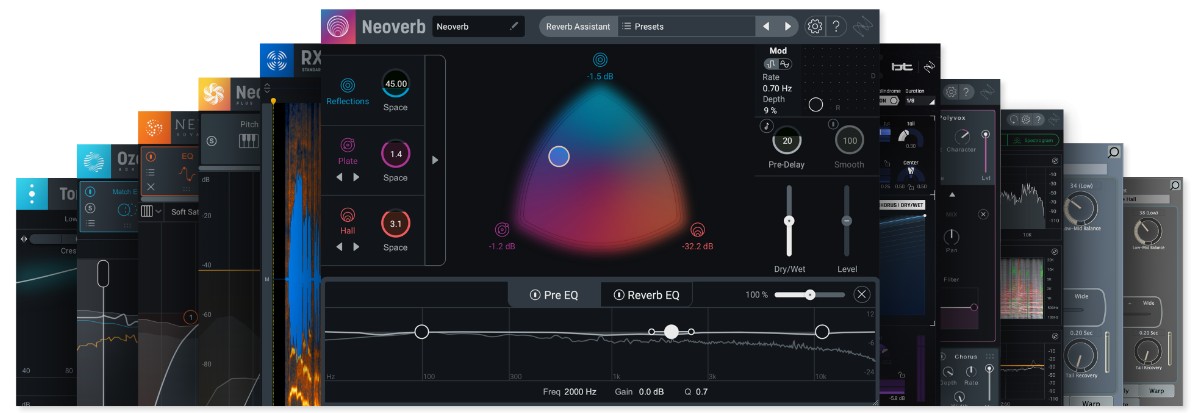The height and width of the screenshot is (413, 1200).
Task: Open Neoverb help question mark
Action: pyautogui.click(x=838, y=26)
